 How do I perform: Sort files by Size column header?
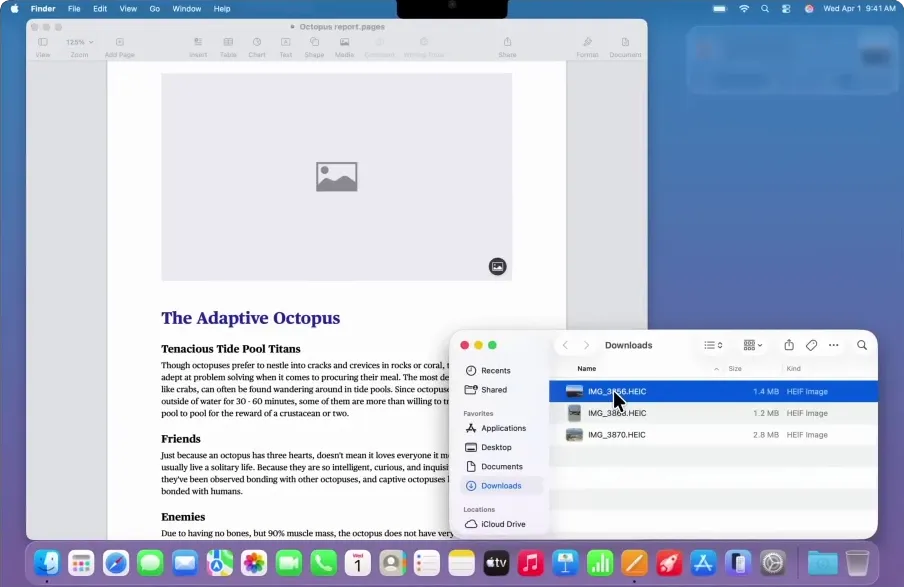(x=735, y=368)
